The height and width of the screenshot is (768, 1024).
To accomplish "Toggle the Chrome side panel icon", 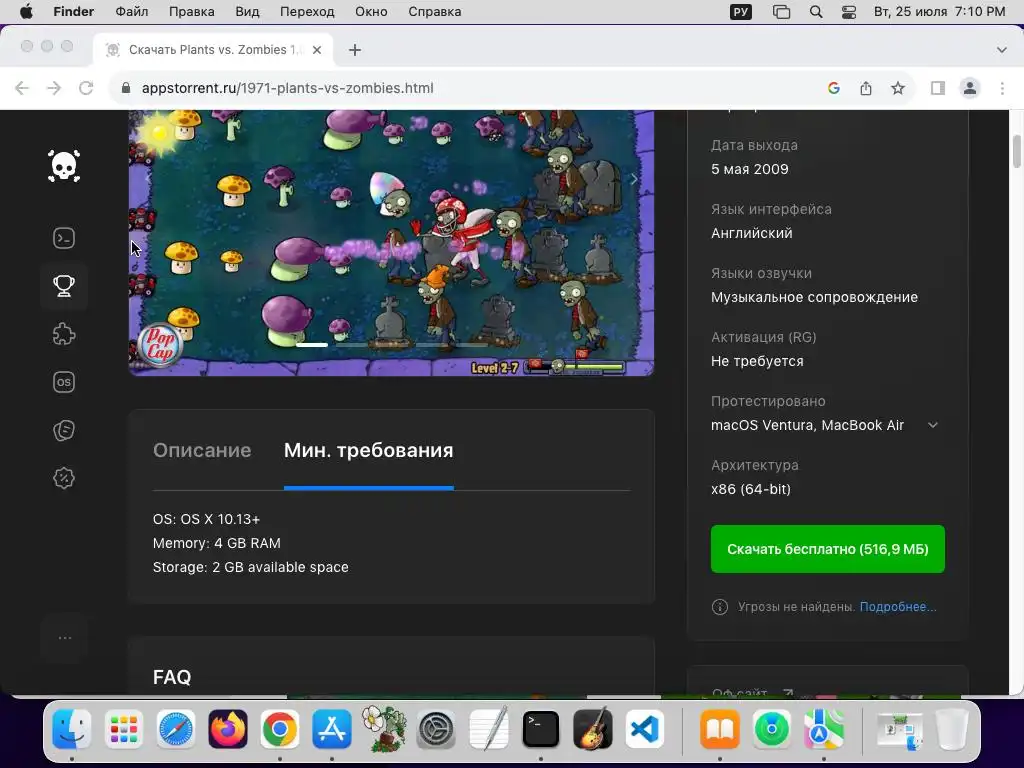I will [938, 88].
